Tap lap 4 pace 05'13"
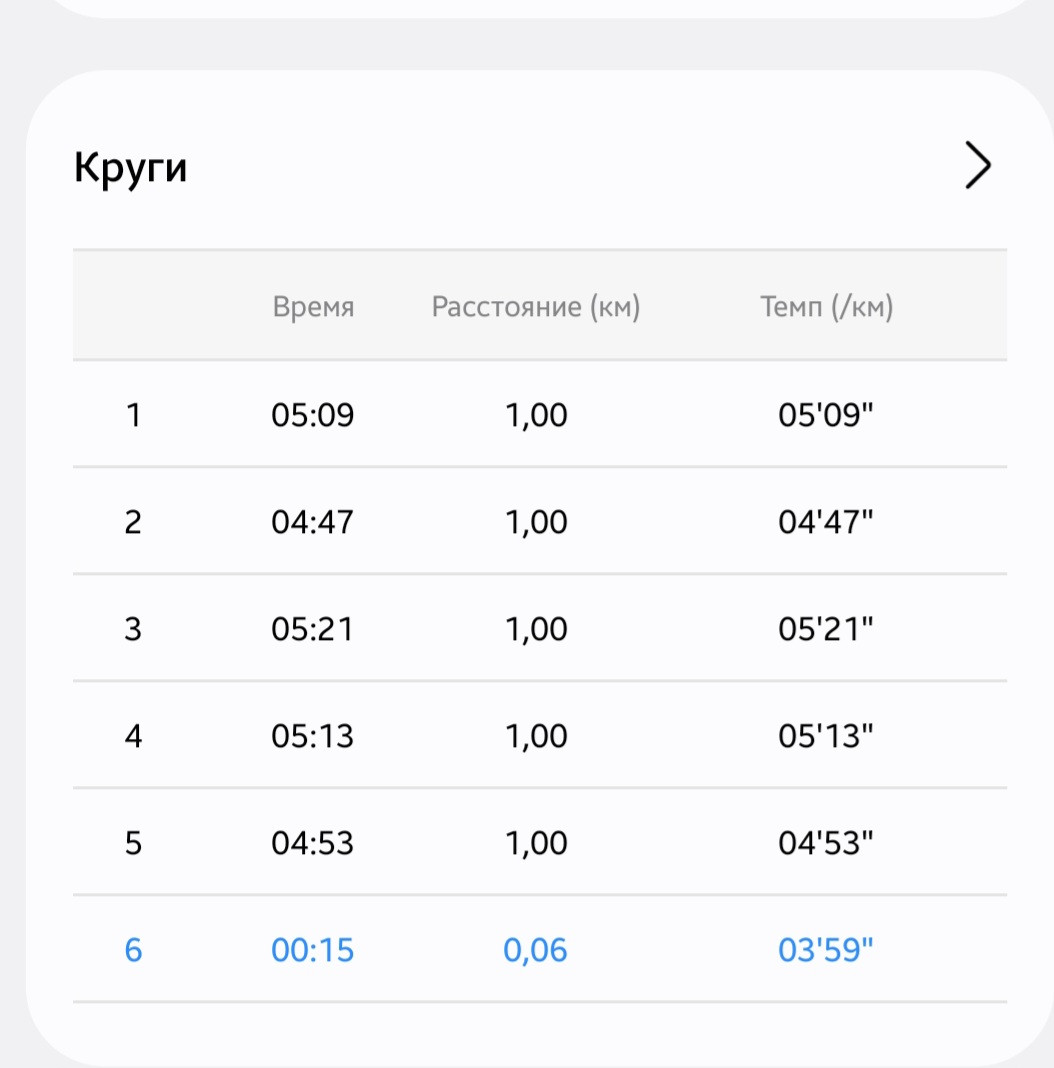 [826, 736]
